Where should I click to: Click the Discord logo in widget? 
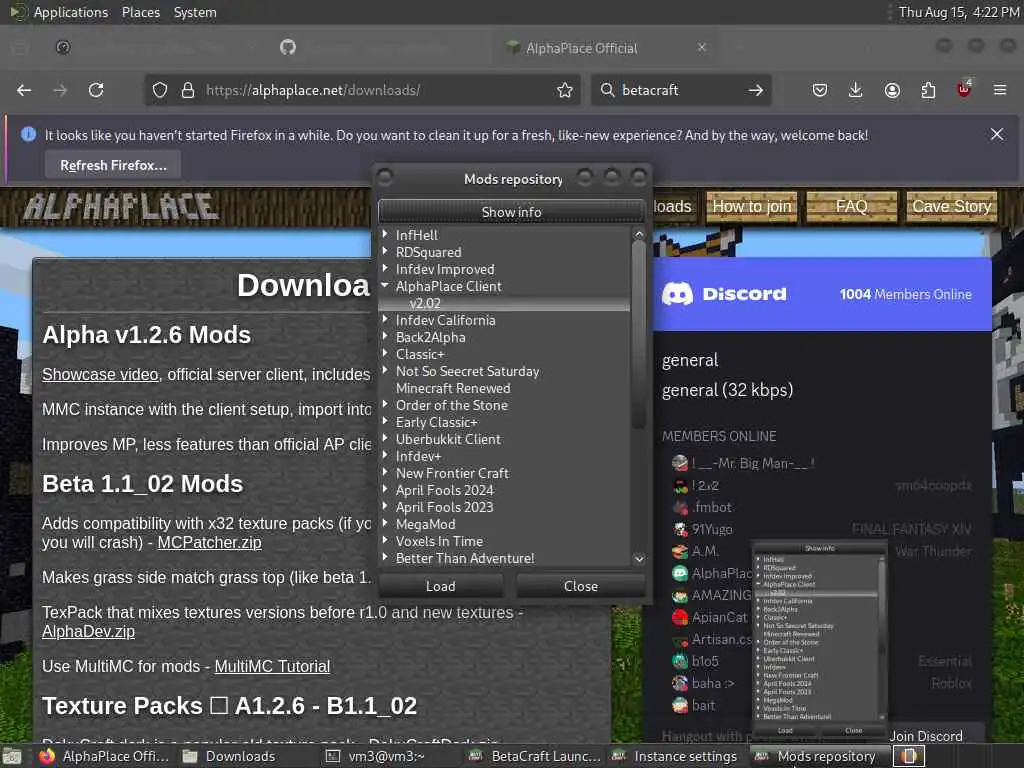point(724,294)
